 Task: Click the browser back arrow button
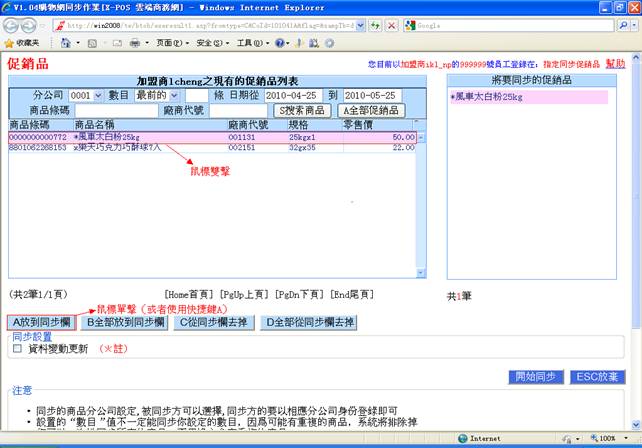[x=15, y=24]
